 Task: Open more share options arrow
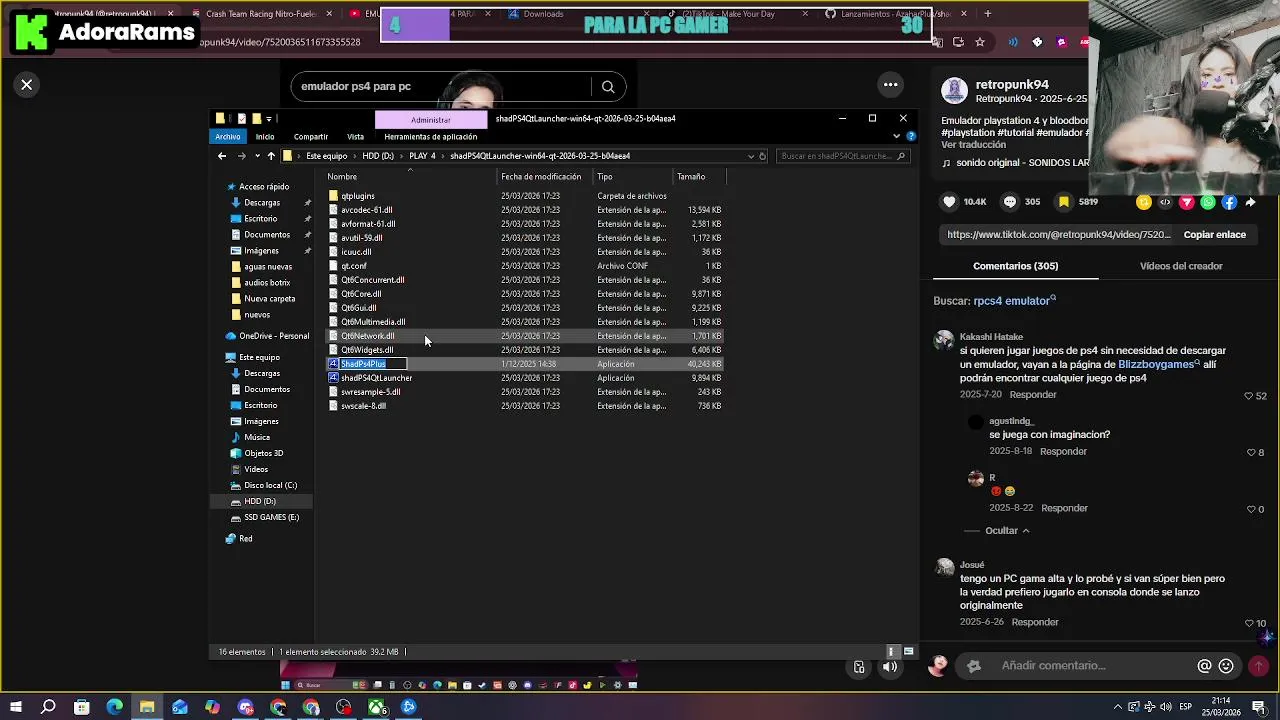tap(1250, 202)
